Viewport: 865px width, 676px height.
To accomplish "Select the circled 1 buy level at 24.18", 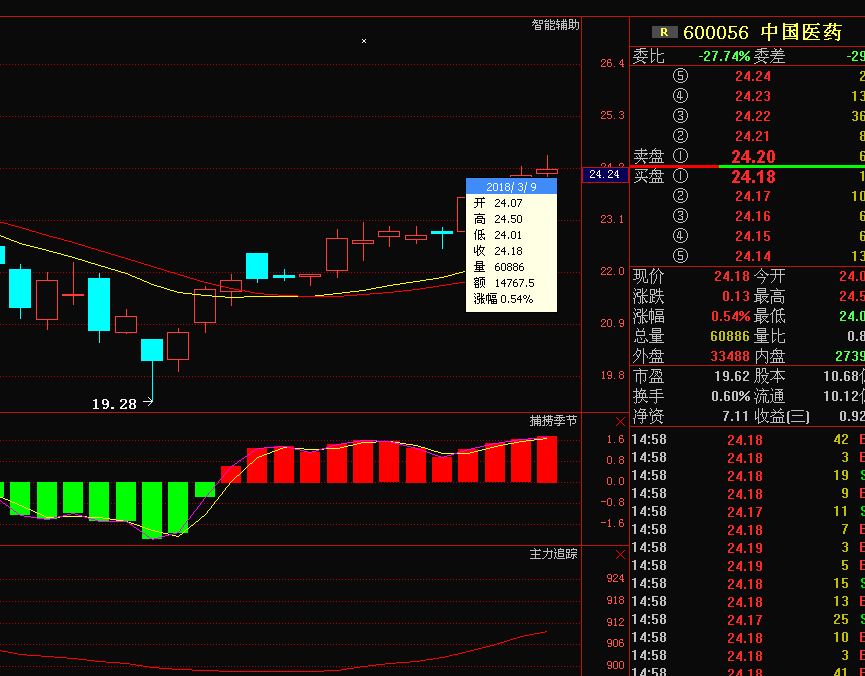I will coord(681,177).
